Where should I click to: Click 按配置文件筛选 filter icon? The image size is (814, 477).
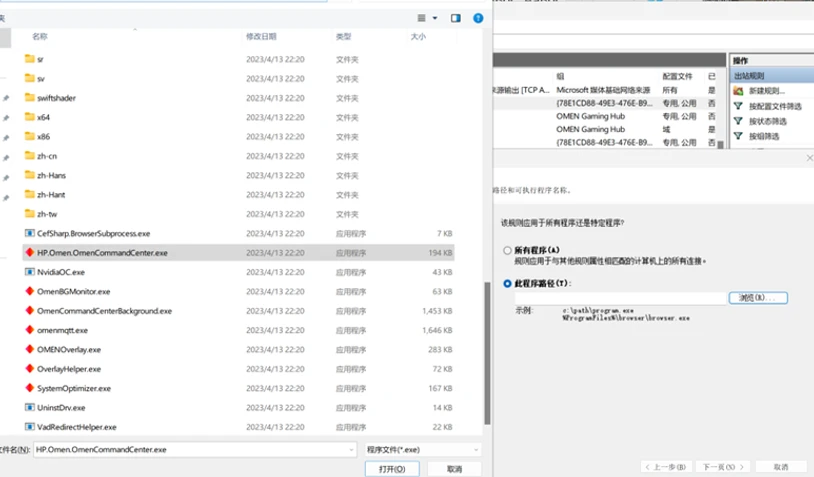coord(738,106)
